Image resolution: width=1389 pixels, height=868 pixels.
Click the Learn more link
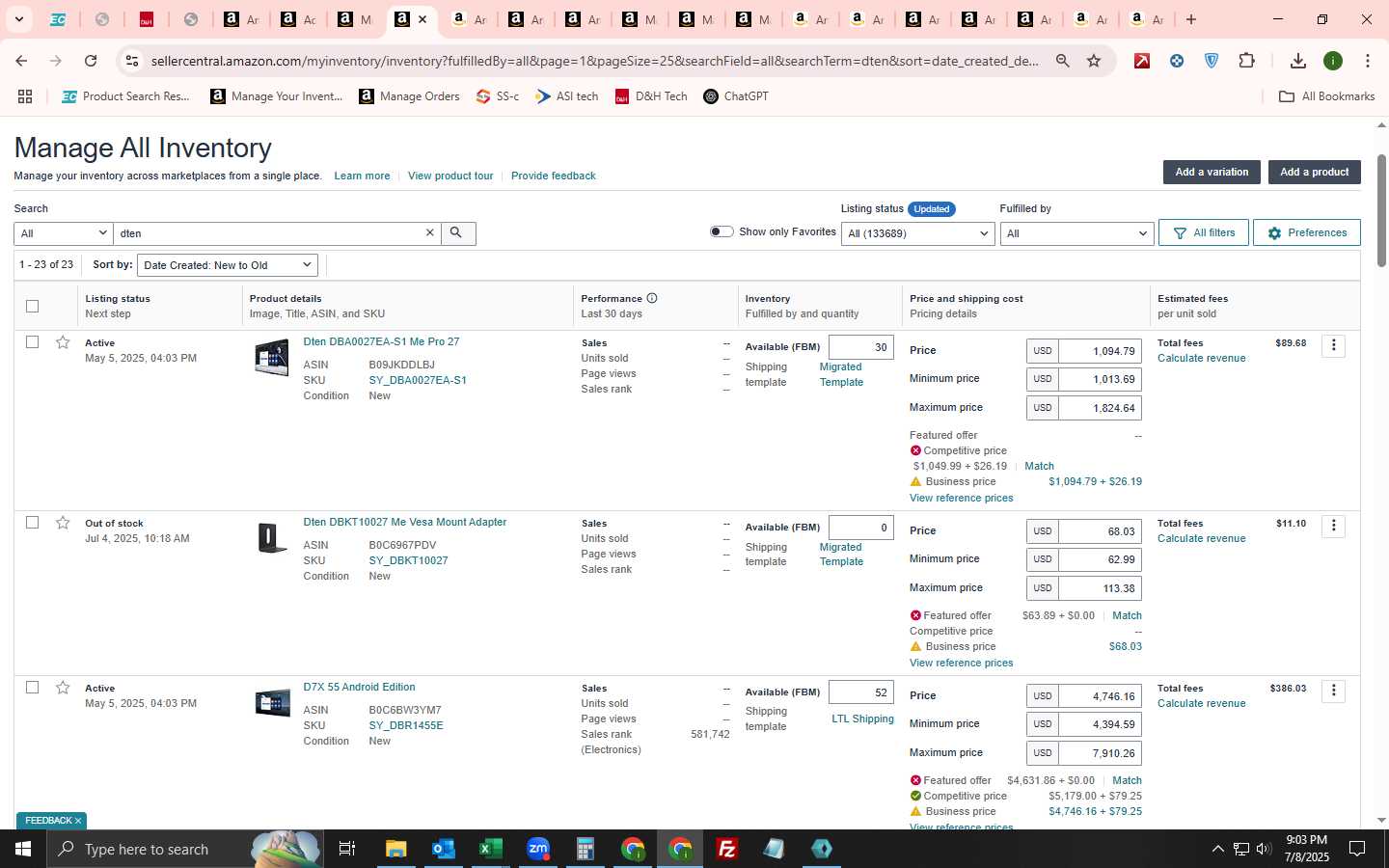[x=362, y=176]
